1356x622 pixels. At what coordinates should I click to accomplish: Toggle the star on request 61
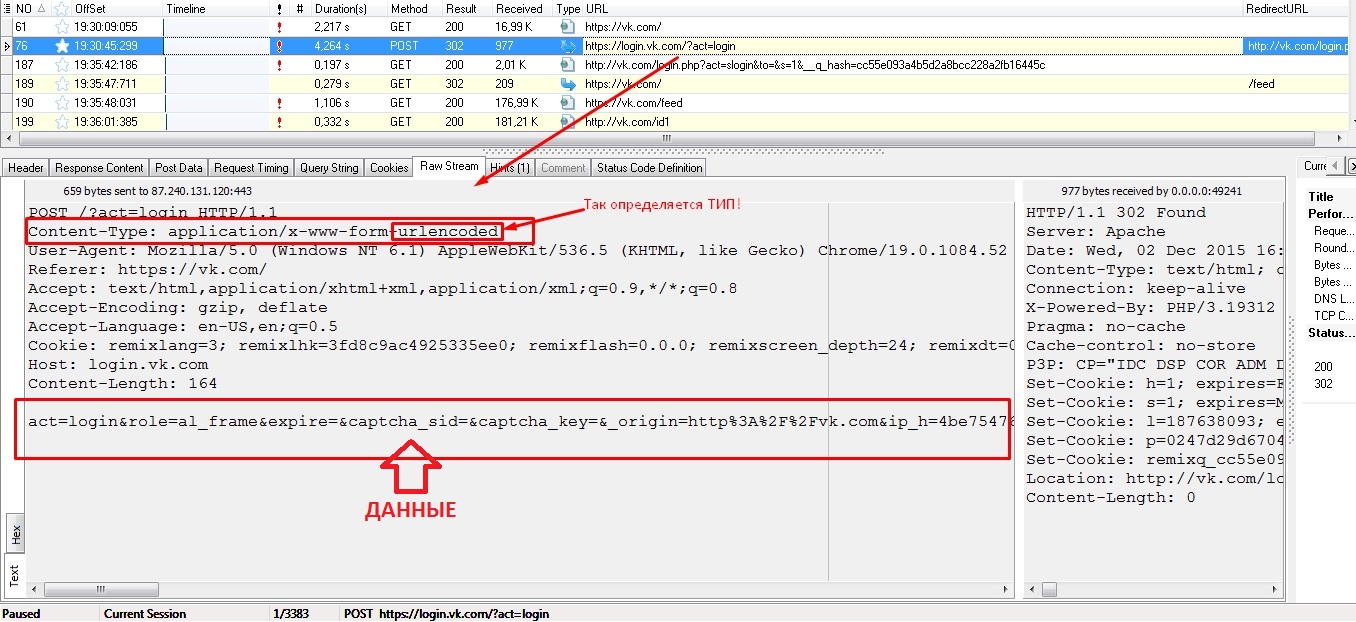click(61, 27)
